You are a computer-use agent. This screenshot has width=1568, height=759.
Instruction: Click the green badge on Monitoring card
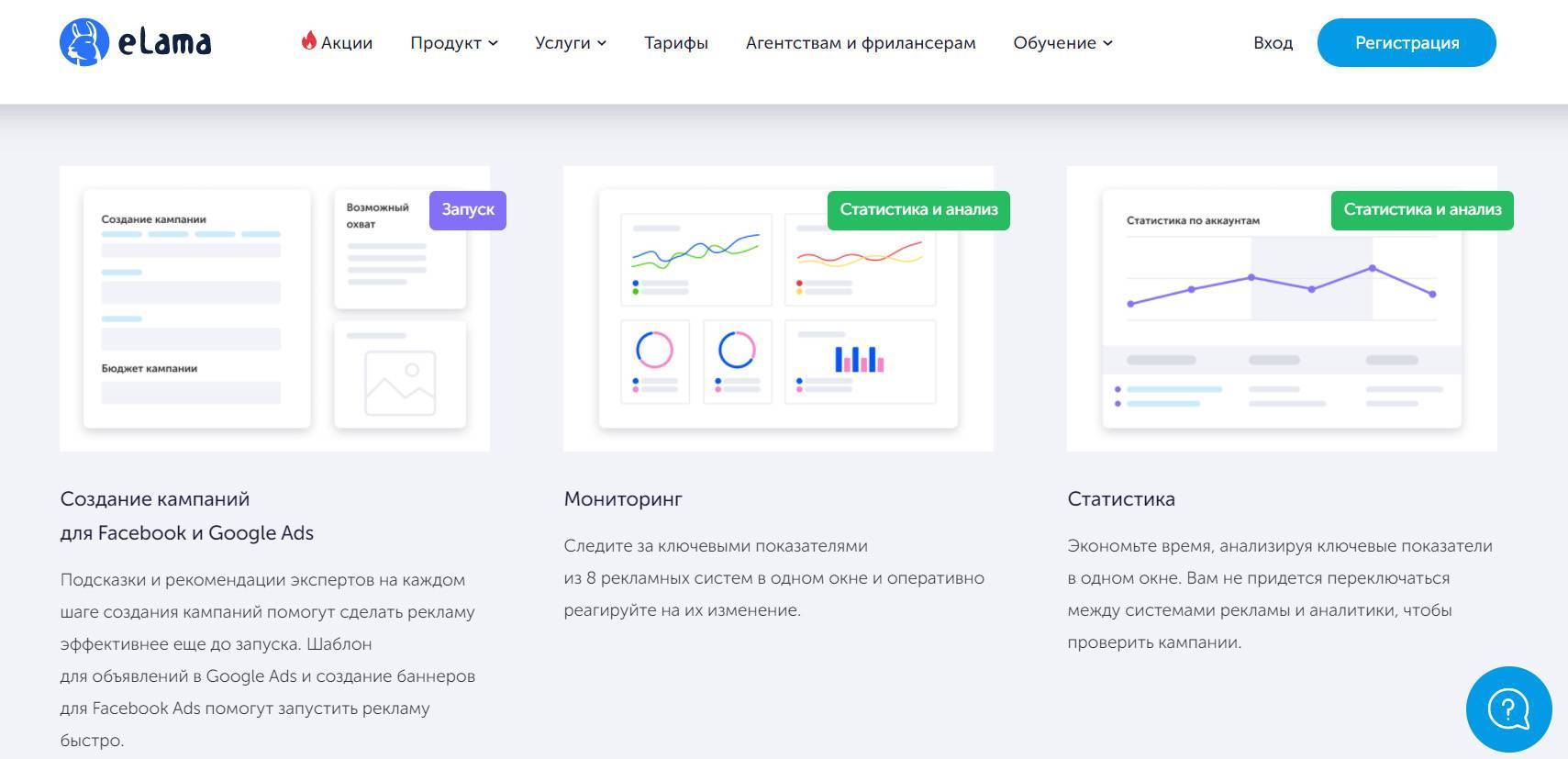[x=918, y=210]
